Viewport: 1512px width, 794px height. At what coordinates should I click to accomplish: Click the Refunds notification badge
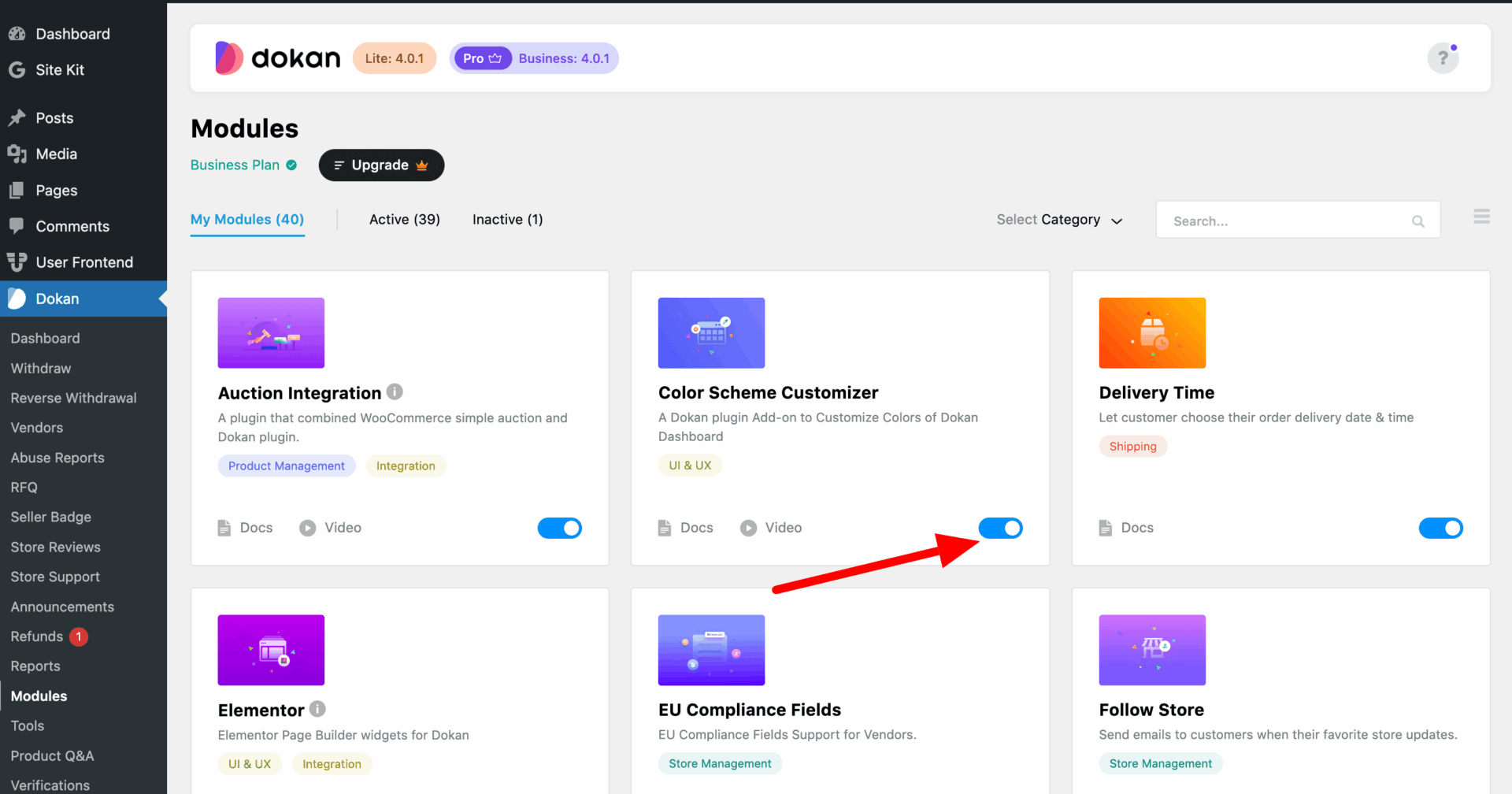(79, 636)
